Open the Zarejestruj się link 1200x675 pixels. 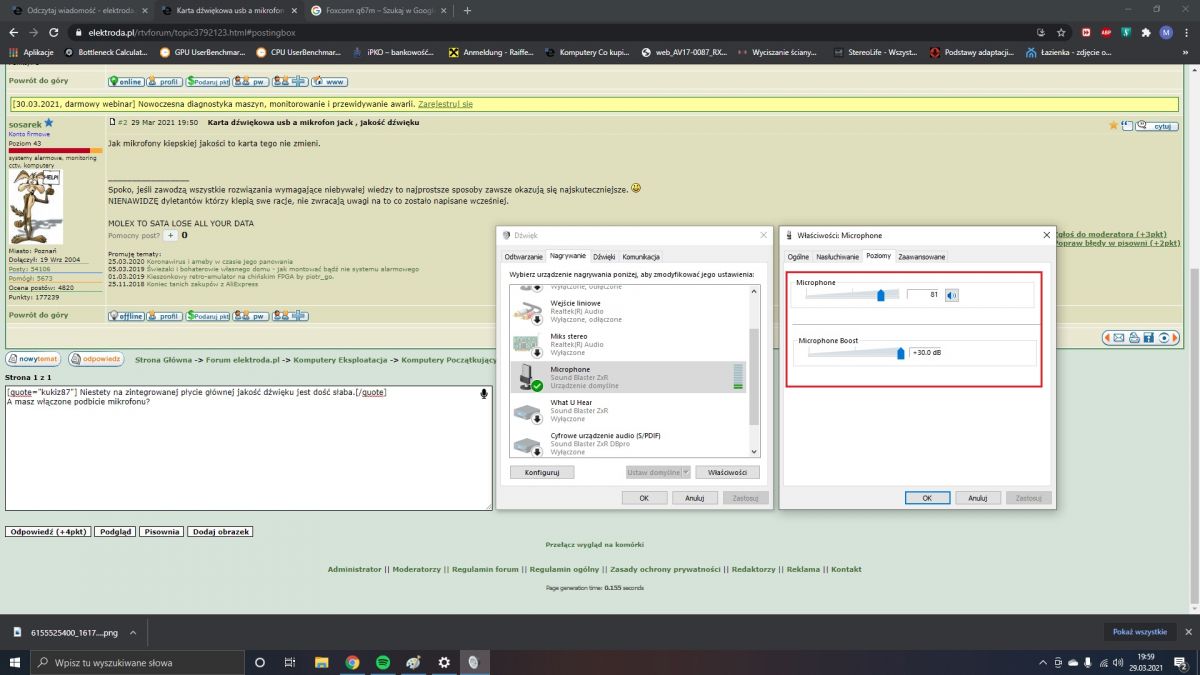click(x=445, y=103)
